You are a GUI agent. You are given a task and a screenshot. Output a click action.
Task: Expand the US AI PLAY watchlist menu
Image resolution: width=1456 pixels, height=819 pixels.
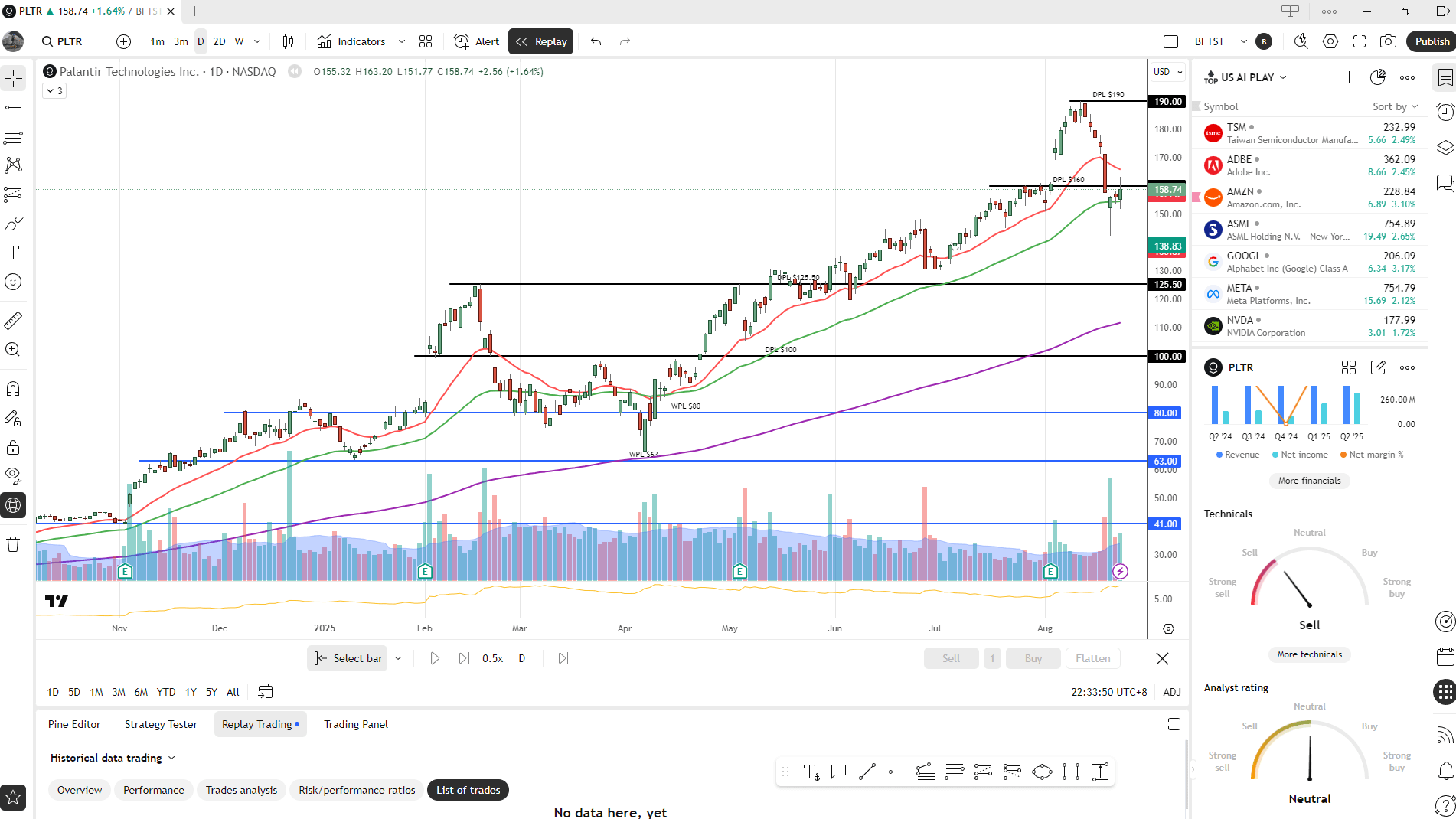tap(1284, 77)
